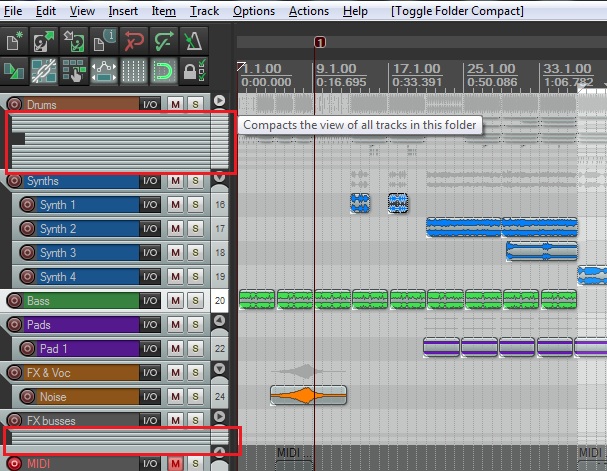The height and width of the screenshot is (471, 607).
Task: Mute the Bass track
Action: point(175,300)
